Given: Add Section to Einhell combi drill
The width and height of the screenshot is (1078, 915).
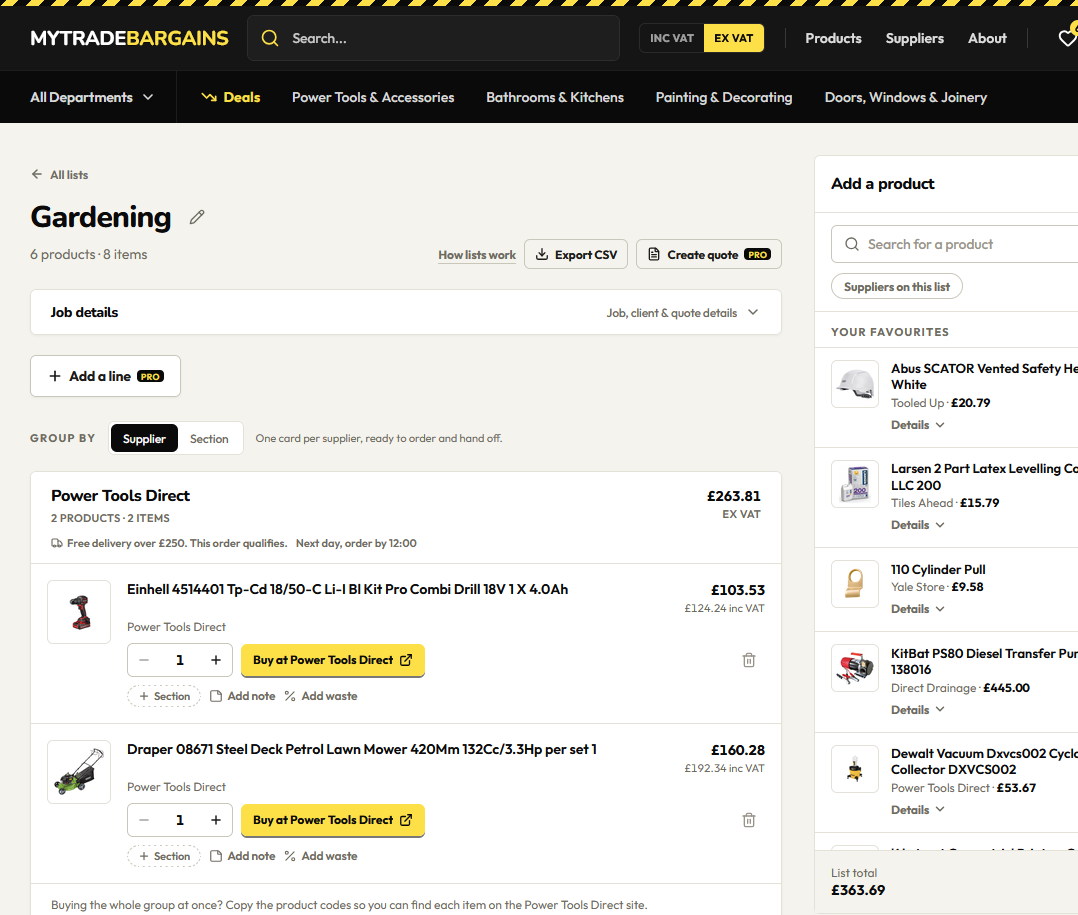Looking at the screenshot, I should click(x=164, y=696).
